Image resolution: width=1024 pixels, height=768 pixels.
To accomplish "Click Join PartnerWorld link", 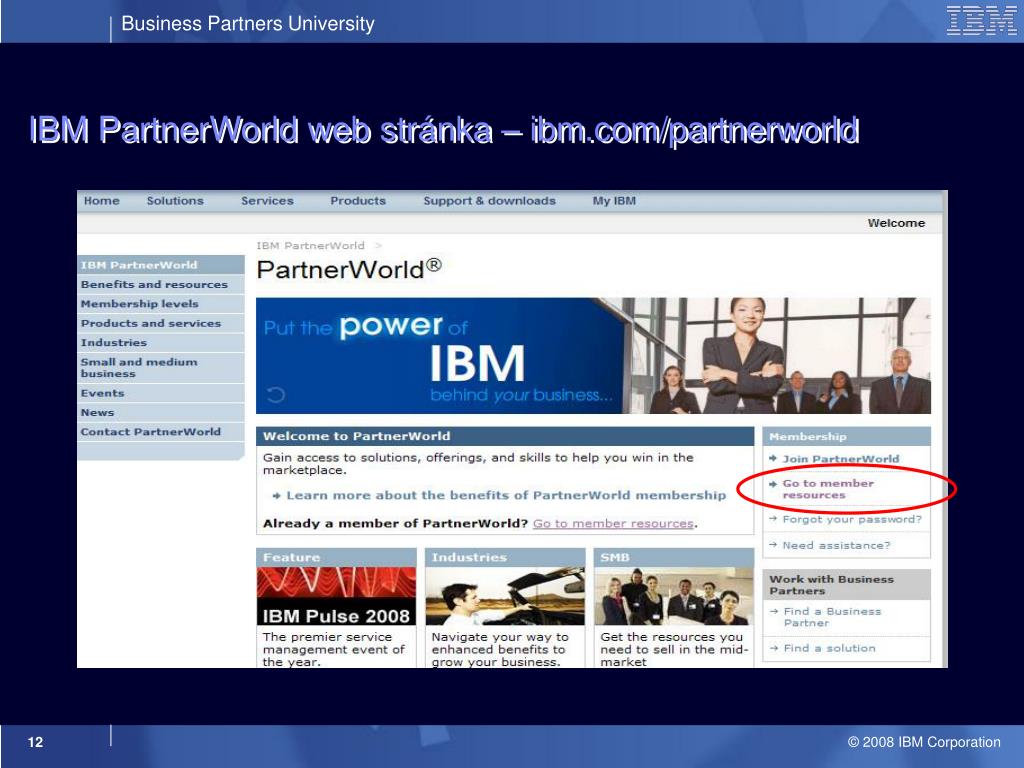I will point(840,459).
